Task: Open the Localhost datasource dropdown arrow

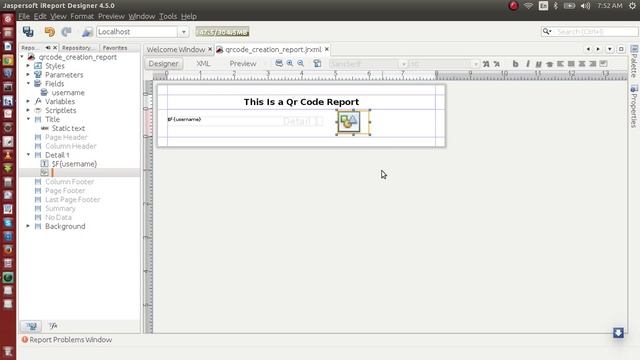Action: (x=184, y=32)
